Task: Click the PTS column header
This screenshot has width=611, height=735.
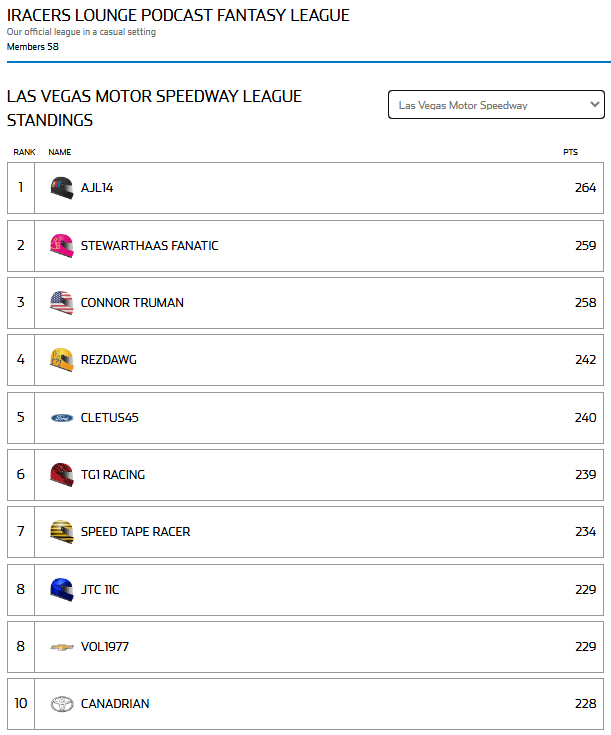Action: tap(570, 153)
